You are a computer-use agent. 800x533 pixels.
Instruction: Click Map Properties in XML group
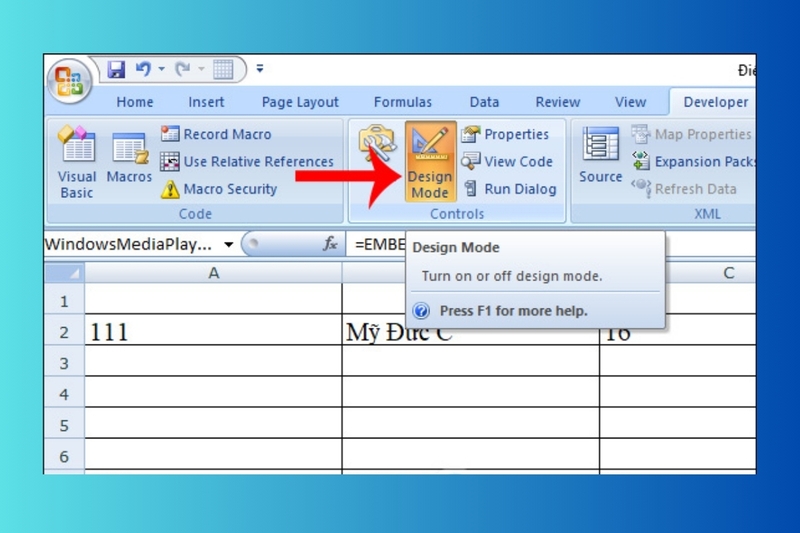691,134
